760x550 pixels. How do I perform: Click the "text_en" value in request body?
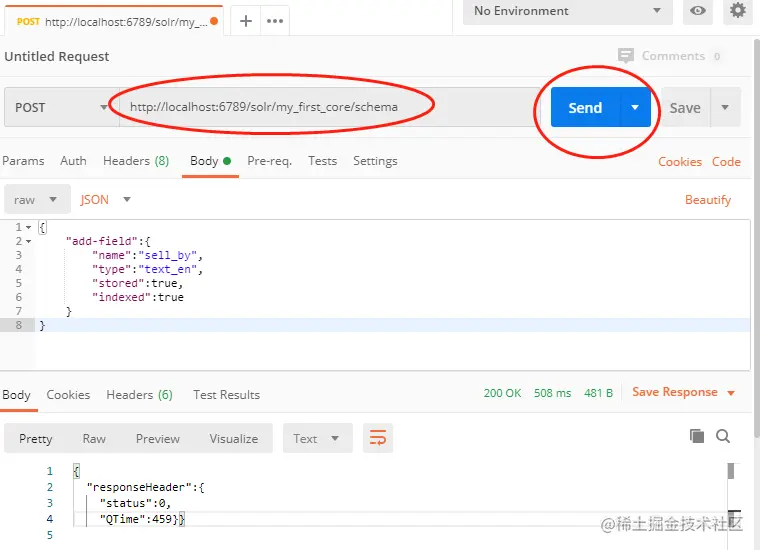168,269
